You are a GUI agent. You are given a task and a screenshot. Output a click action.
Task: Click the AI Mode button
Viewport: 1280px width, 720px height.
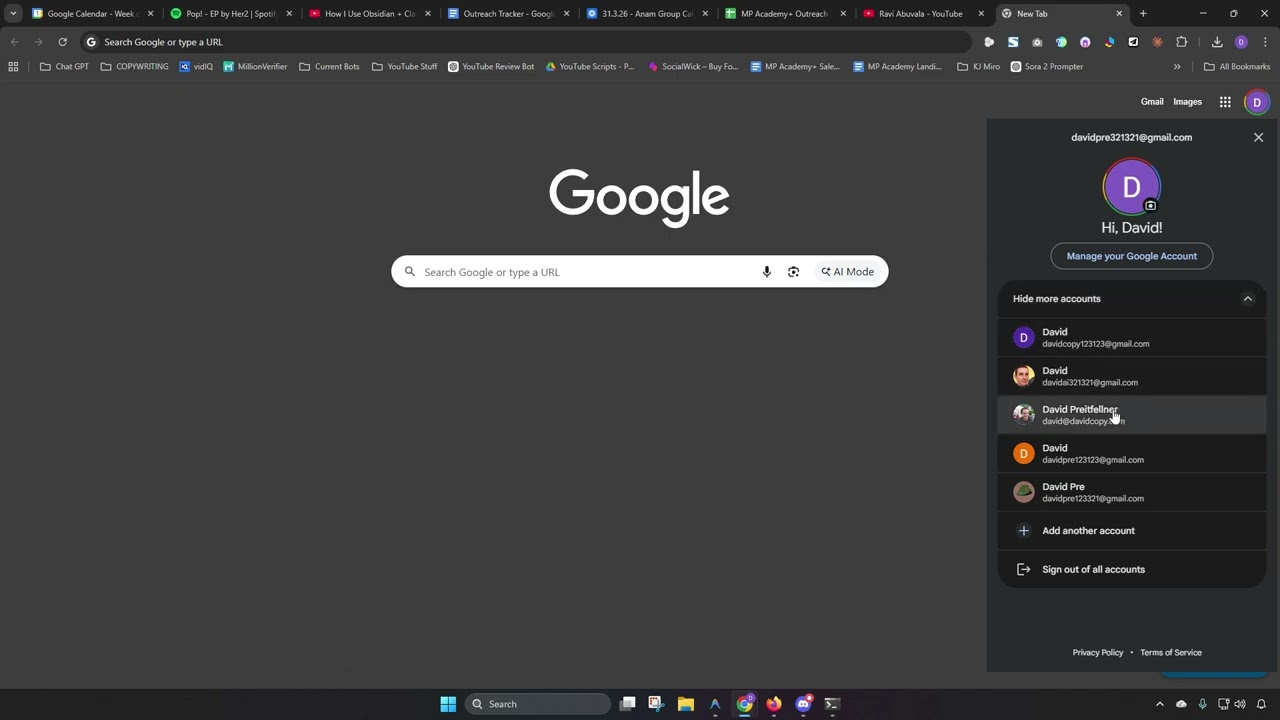pos(848,272)
